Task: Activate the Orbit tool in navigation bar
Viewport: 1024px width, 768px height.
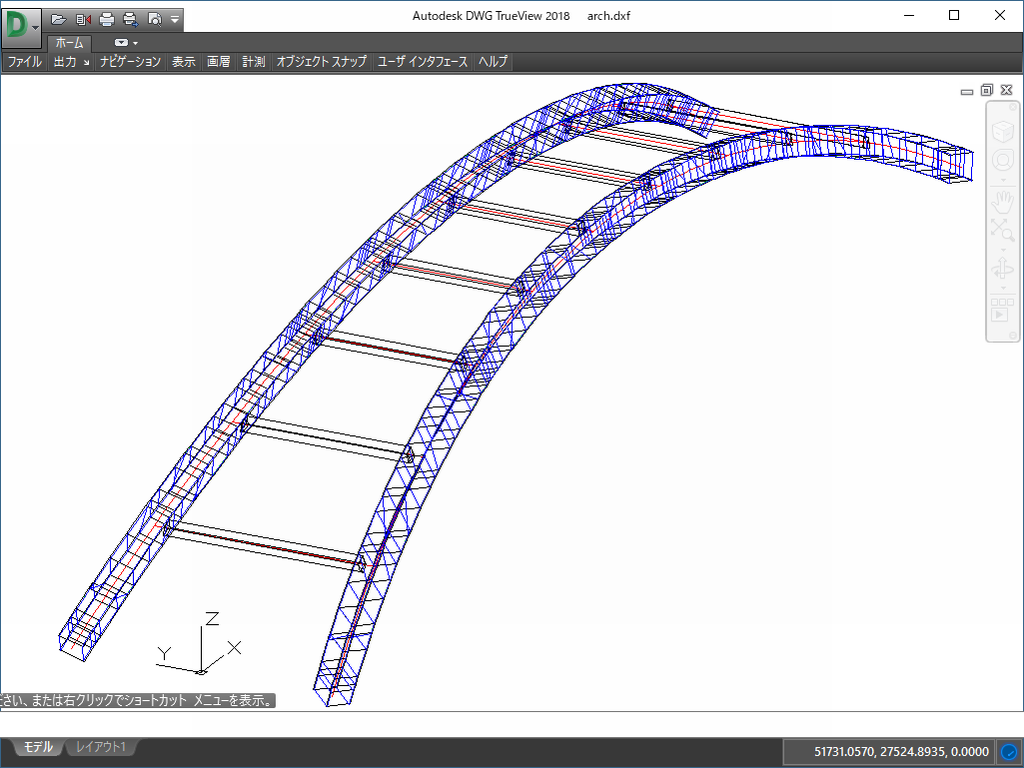Action: (x=1002, y=269)
